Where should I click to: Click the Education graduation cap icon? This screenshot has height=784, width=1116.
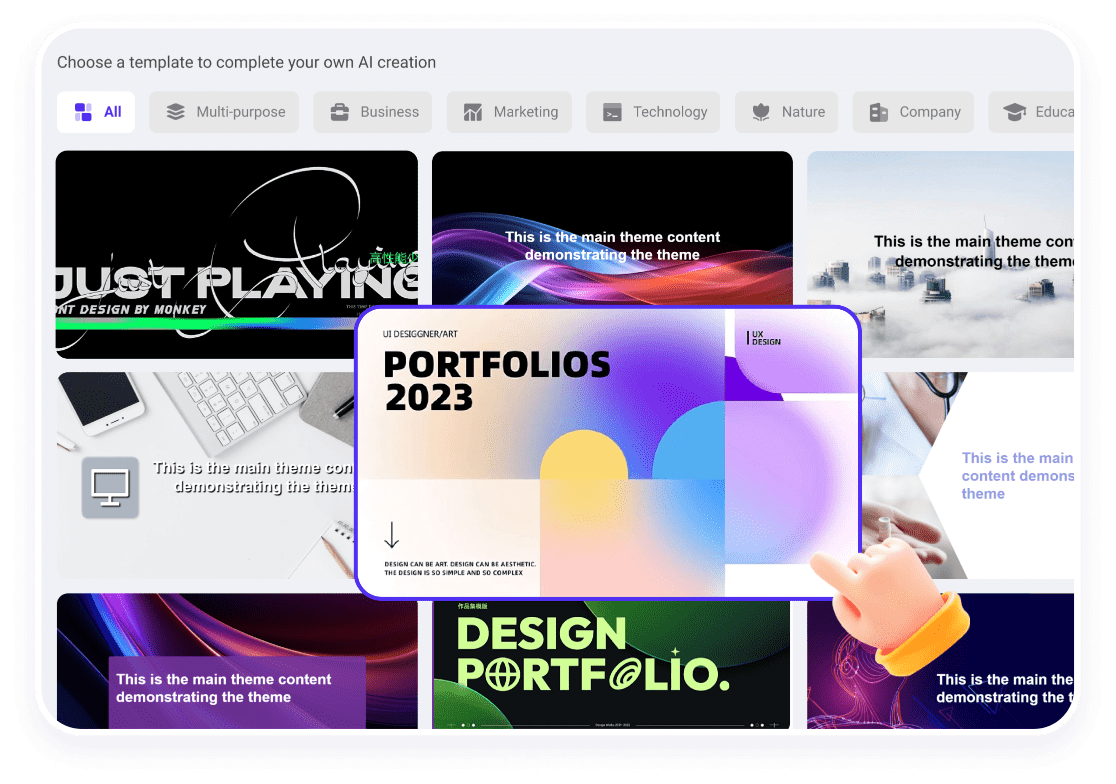pos(1015,112)
